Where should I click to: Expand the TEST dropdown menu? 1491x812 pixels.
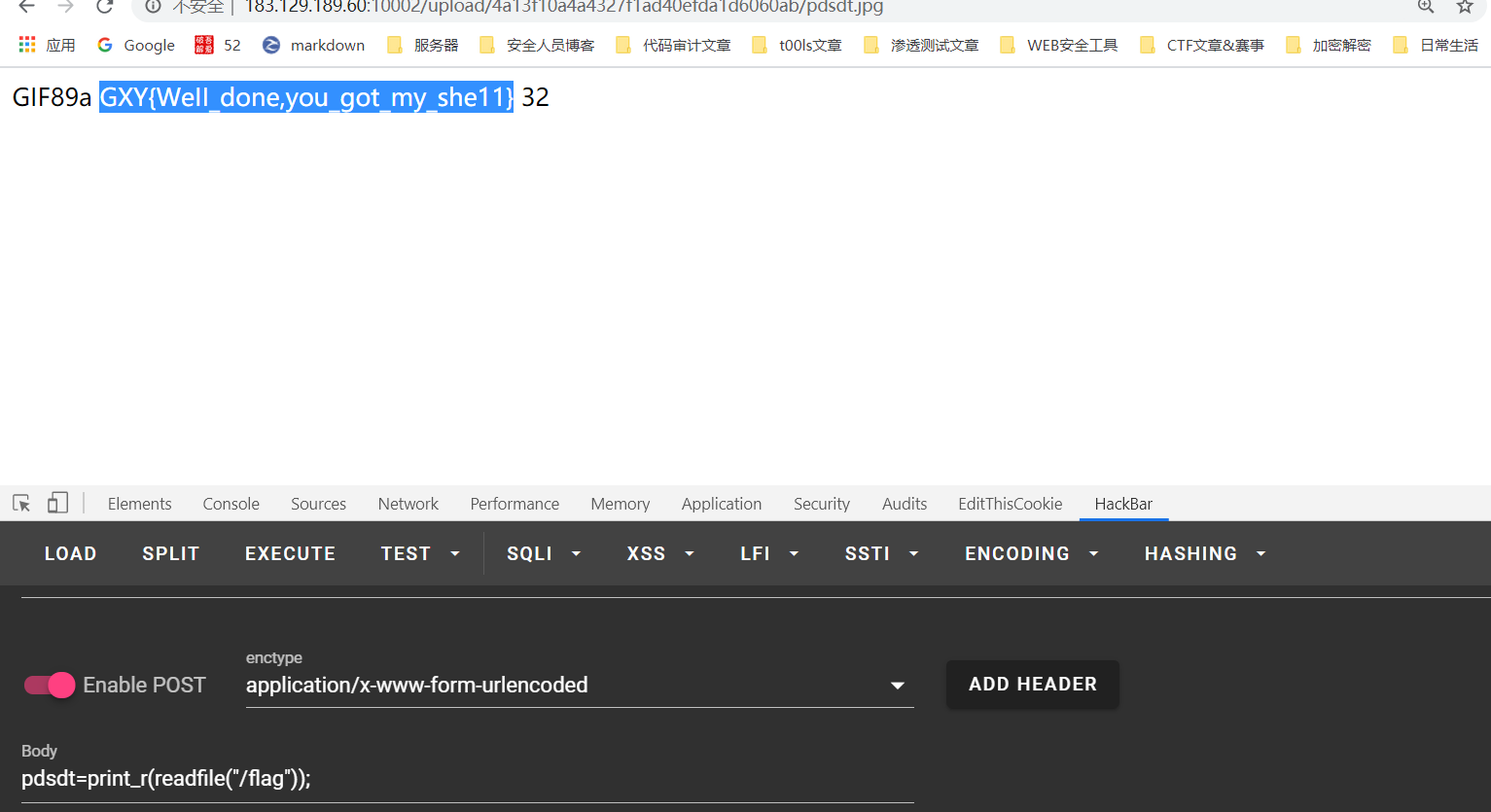(420, 553)
